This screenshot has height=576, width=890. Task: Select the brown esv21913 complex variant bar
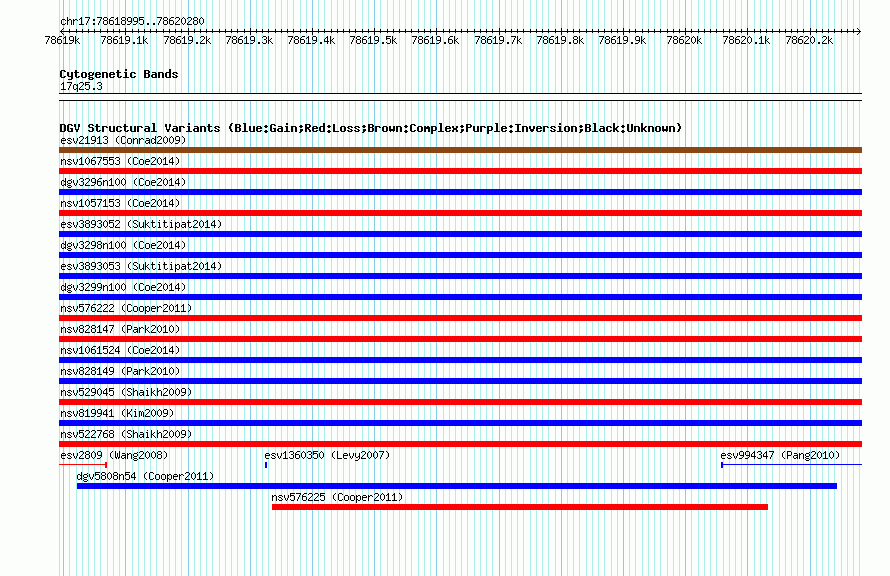[460, 150]
